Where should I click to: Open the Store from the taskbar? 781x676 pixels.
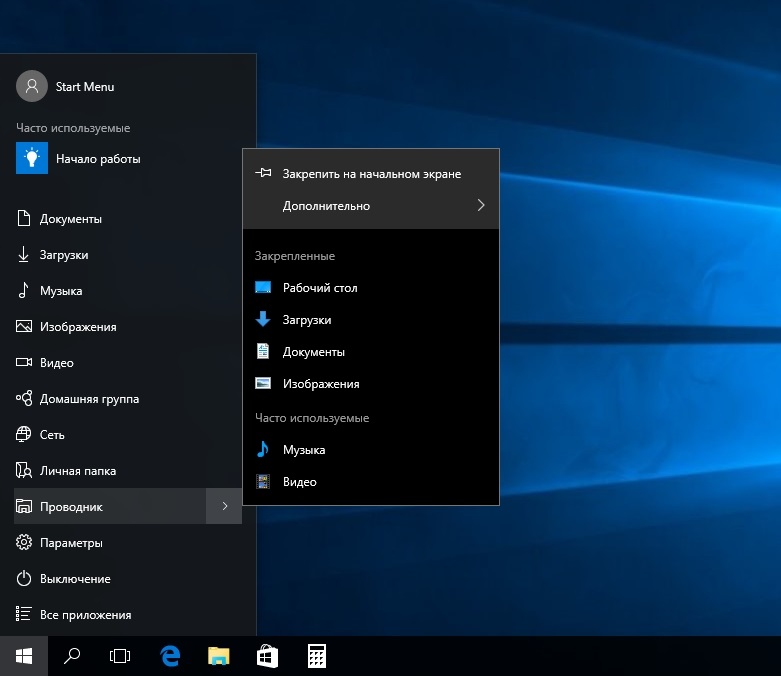click(x=267, y=656)
